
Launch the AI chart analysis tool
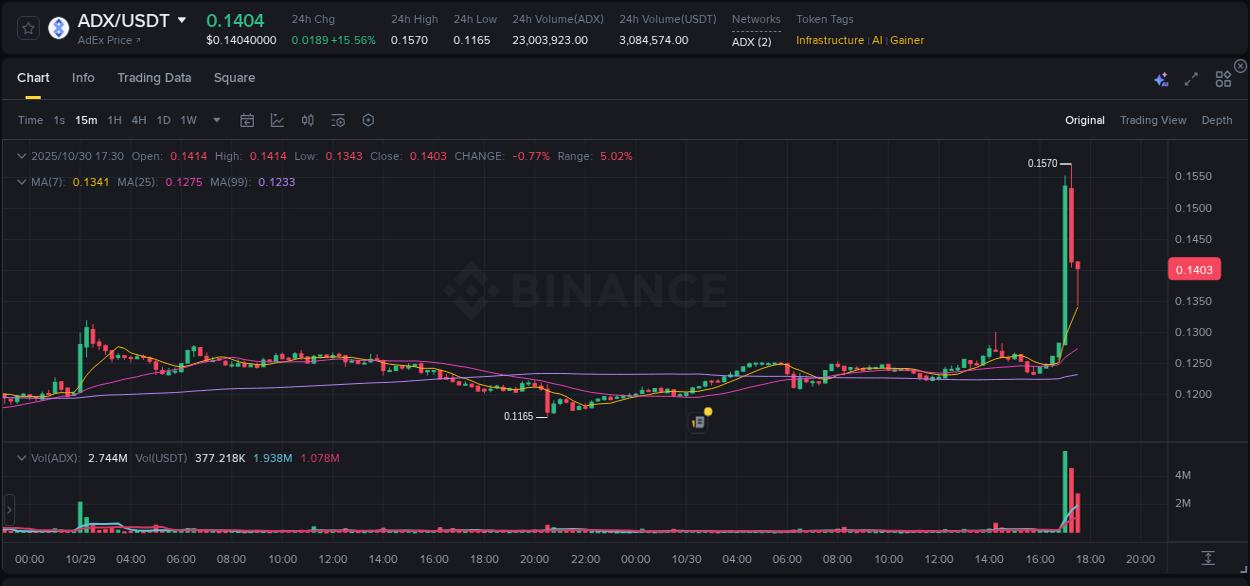1161,78
